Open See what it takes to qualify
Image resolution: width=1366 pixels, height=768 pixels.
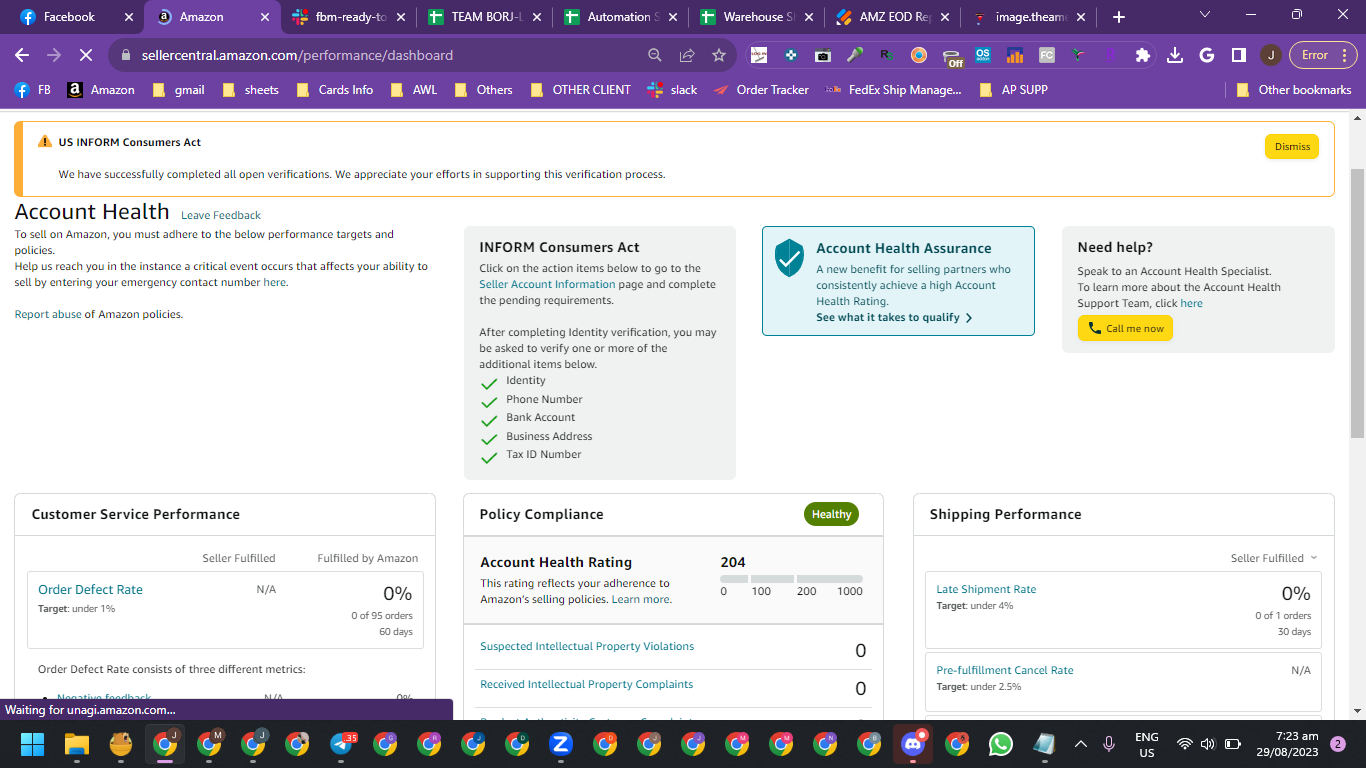coord(894,317)
